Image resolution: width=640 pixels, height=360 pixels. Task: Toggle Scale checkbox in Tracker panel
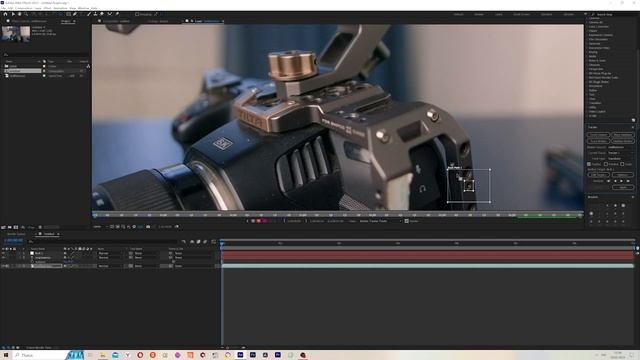622,164
